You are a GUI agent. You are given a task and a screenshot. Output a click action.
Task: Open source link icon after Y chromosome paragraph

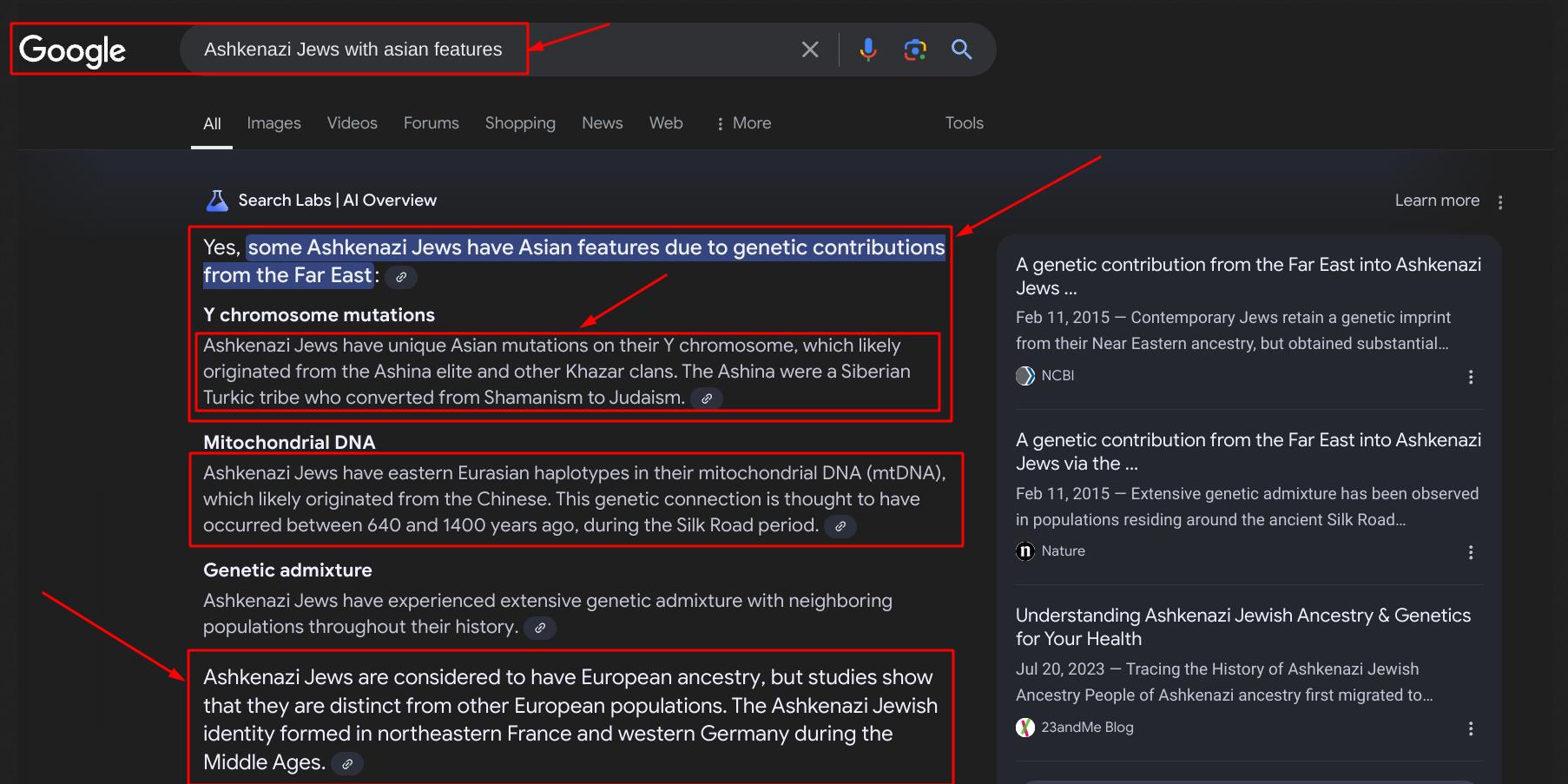707,399
